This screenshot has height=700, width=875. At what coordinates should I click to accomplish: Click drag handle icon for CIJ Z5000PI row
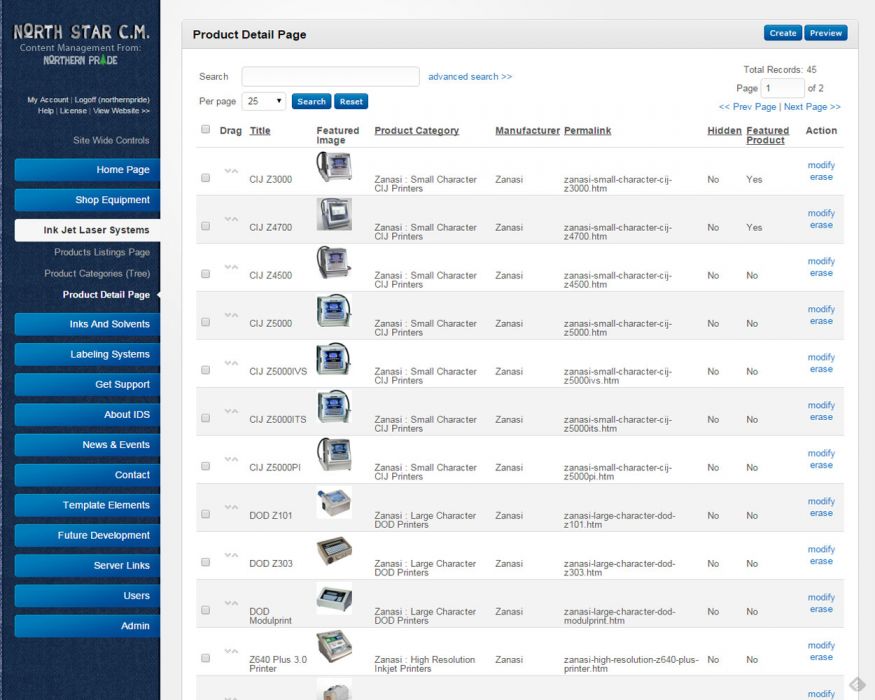[x=231, y=459]
